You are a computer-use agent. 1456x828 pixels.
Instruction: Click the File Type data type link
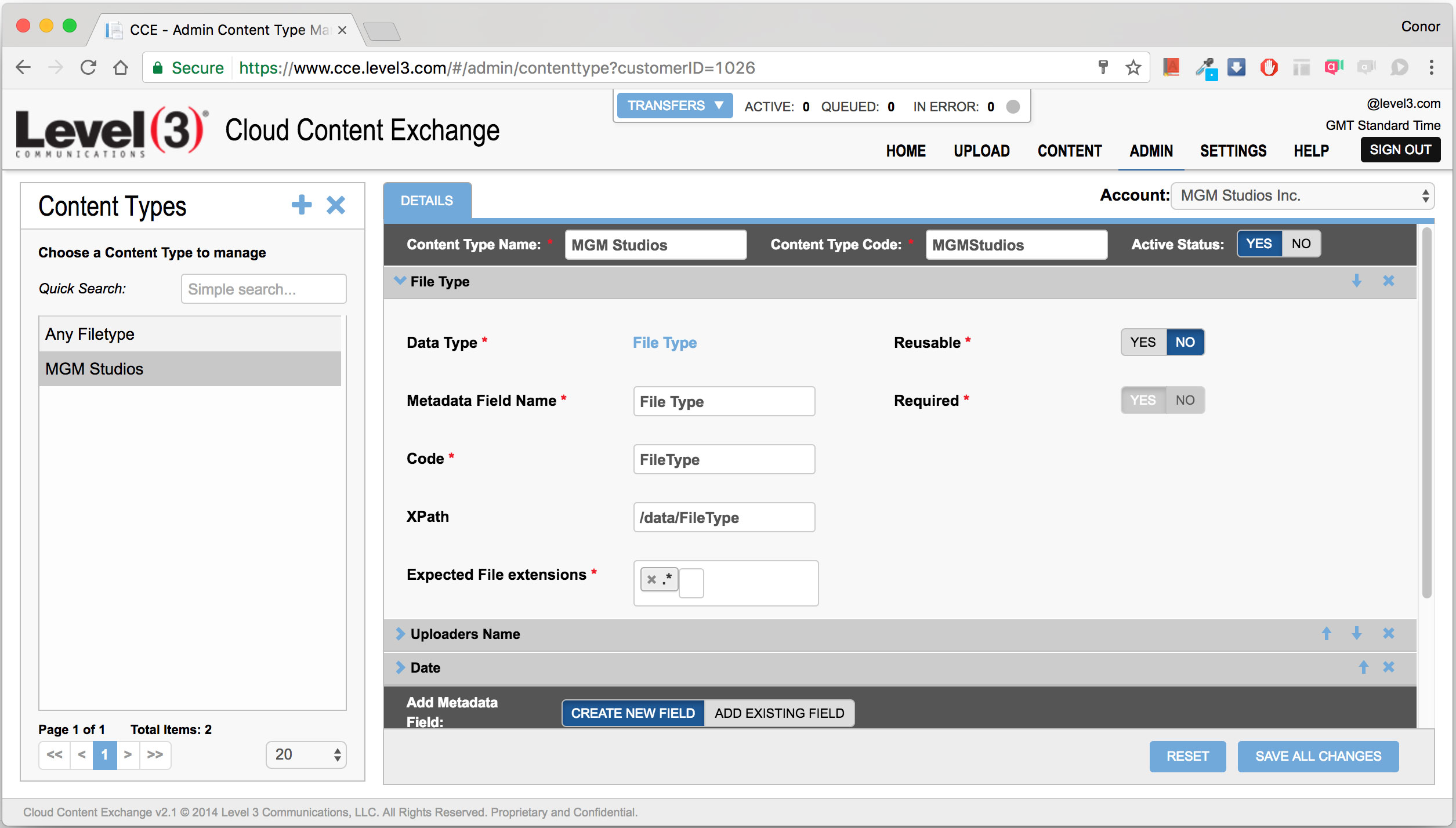click(665, 343)
